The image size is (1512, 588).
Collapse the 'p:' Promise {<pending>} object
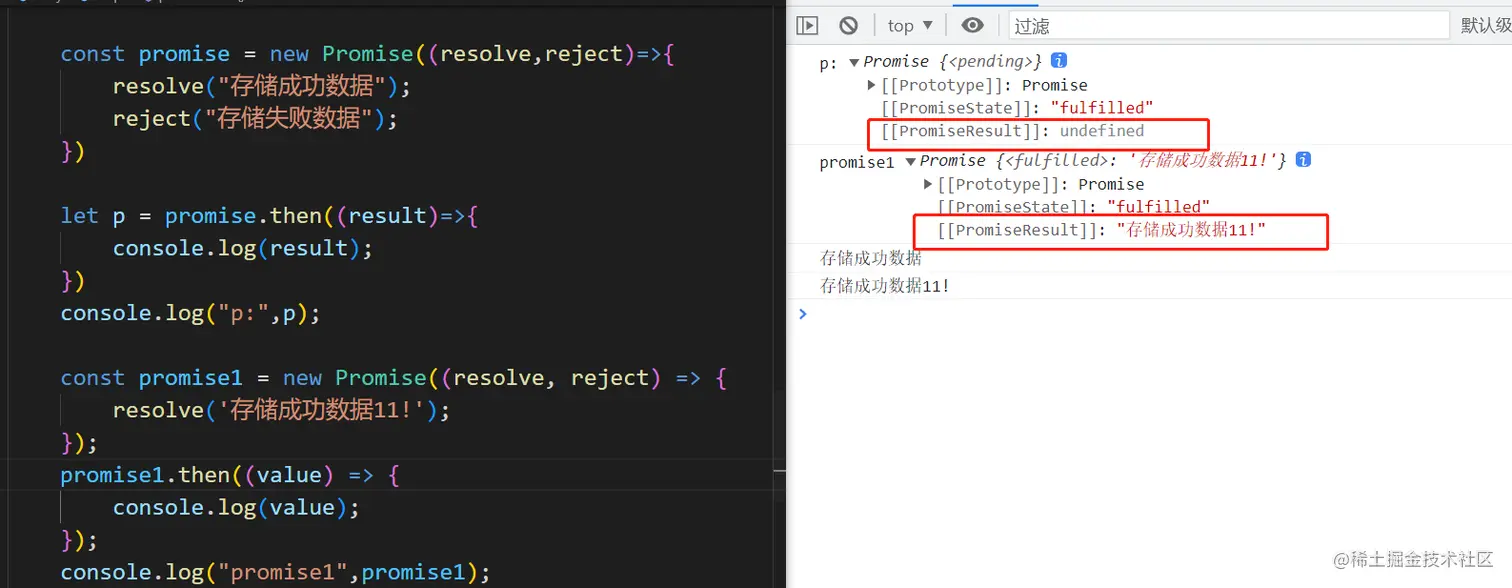pyautogui.click(x=854, y=62)
